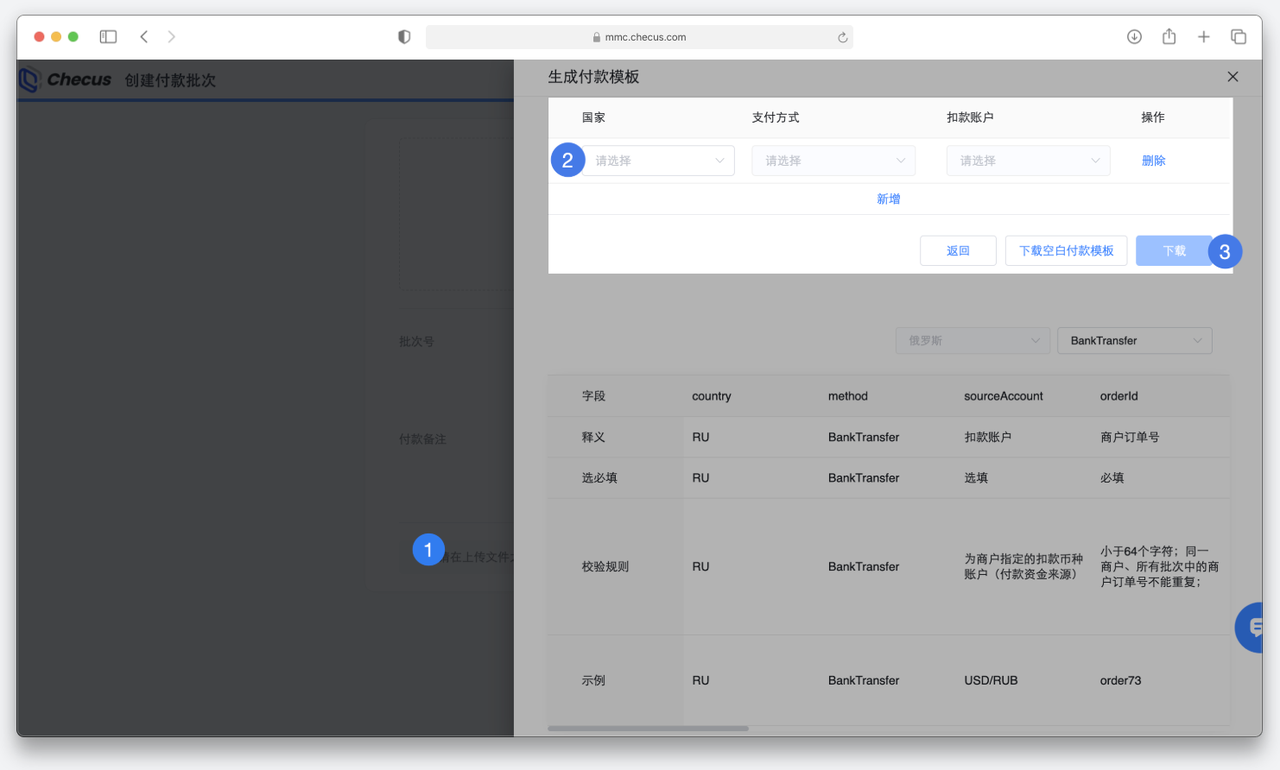Click the Share icon in toolbar
The image size is (1280, 770).
point(1168,37)
